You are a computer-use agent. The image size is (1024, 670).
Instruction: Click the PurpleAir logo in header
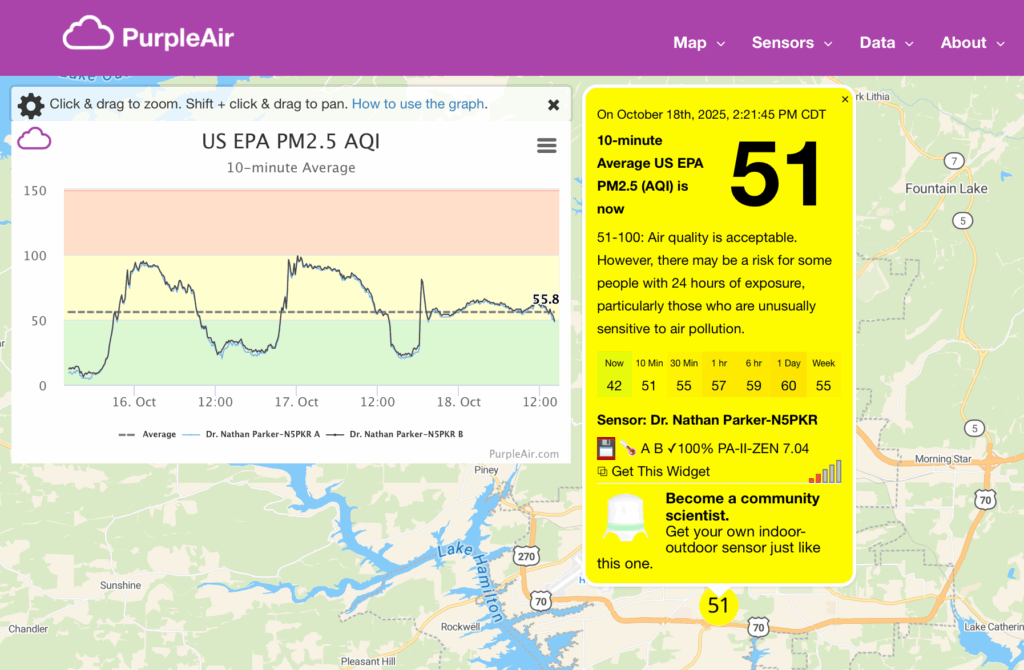click(149, 36)
